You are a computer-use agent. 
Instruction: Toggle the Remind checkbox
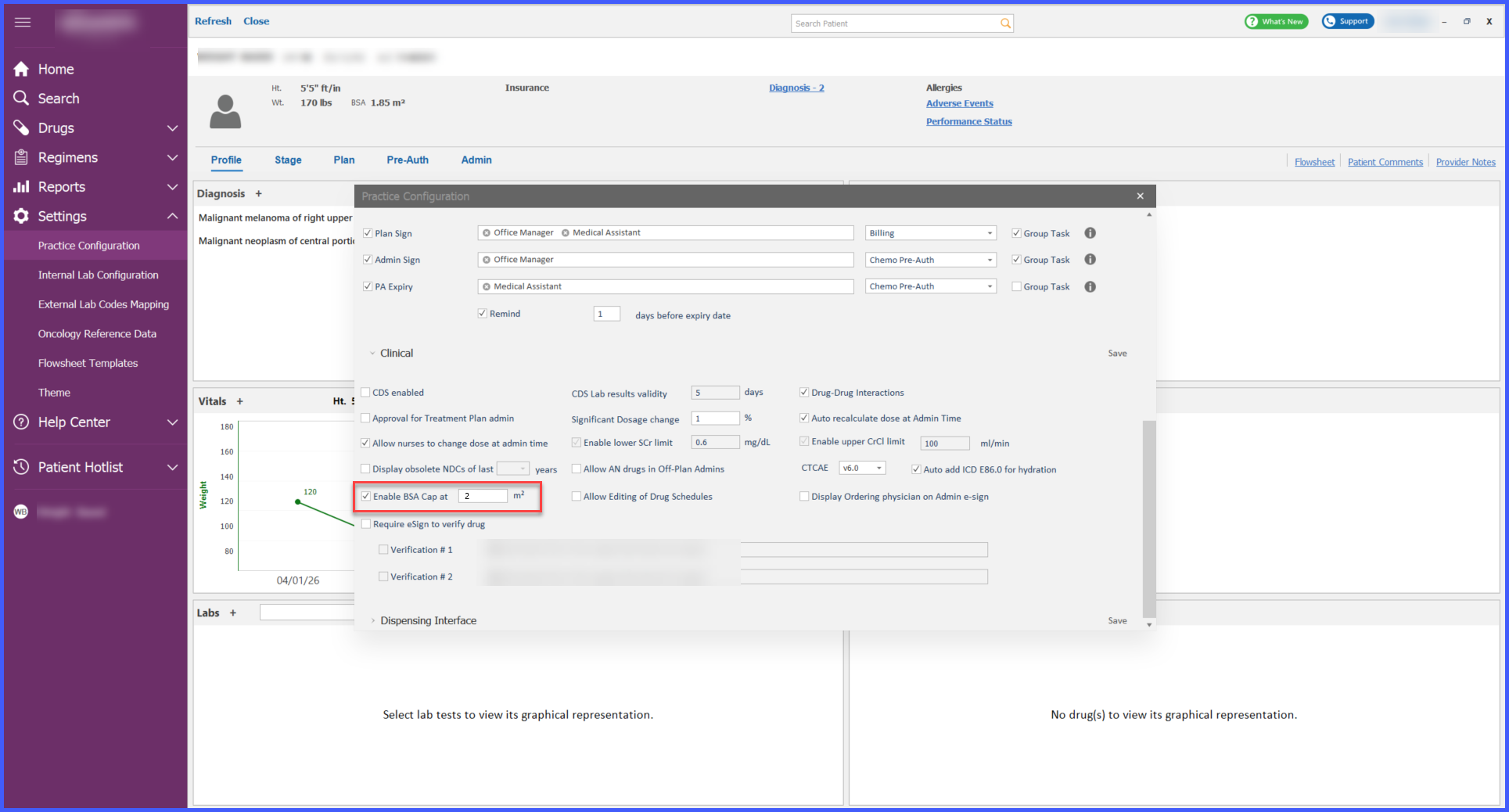(x=483, y=314)
